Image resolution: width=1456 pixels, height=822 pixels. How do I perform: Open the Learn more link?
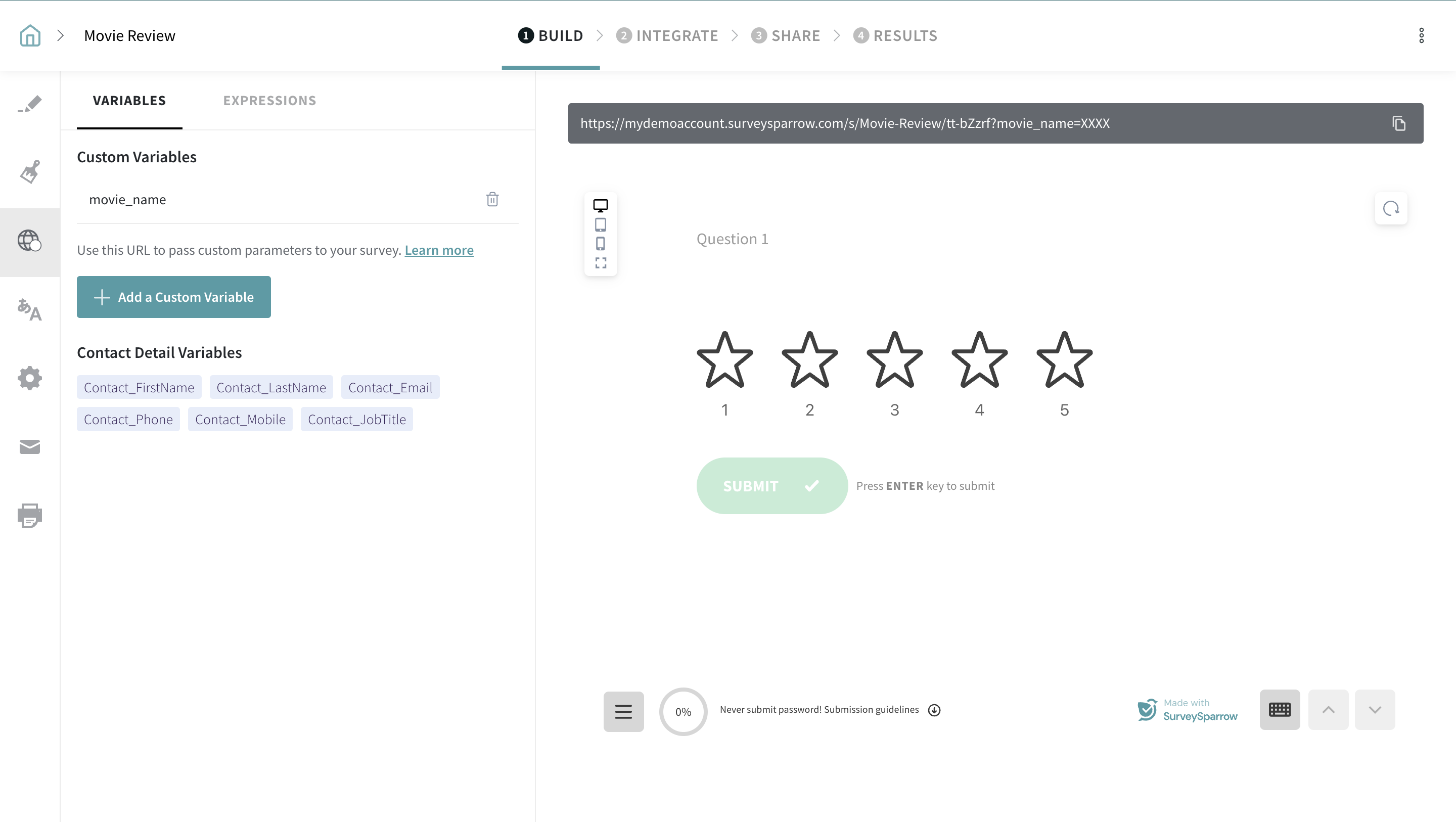[439, 250]
